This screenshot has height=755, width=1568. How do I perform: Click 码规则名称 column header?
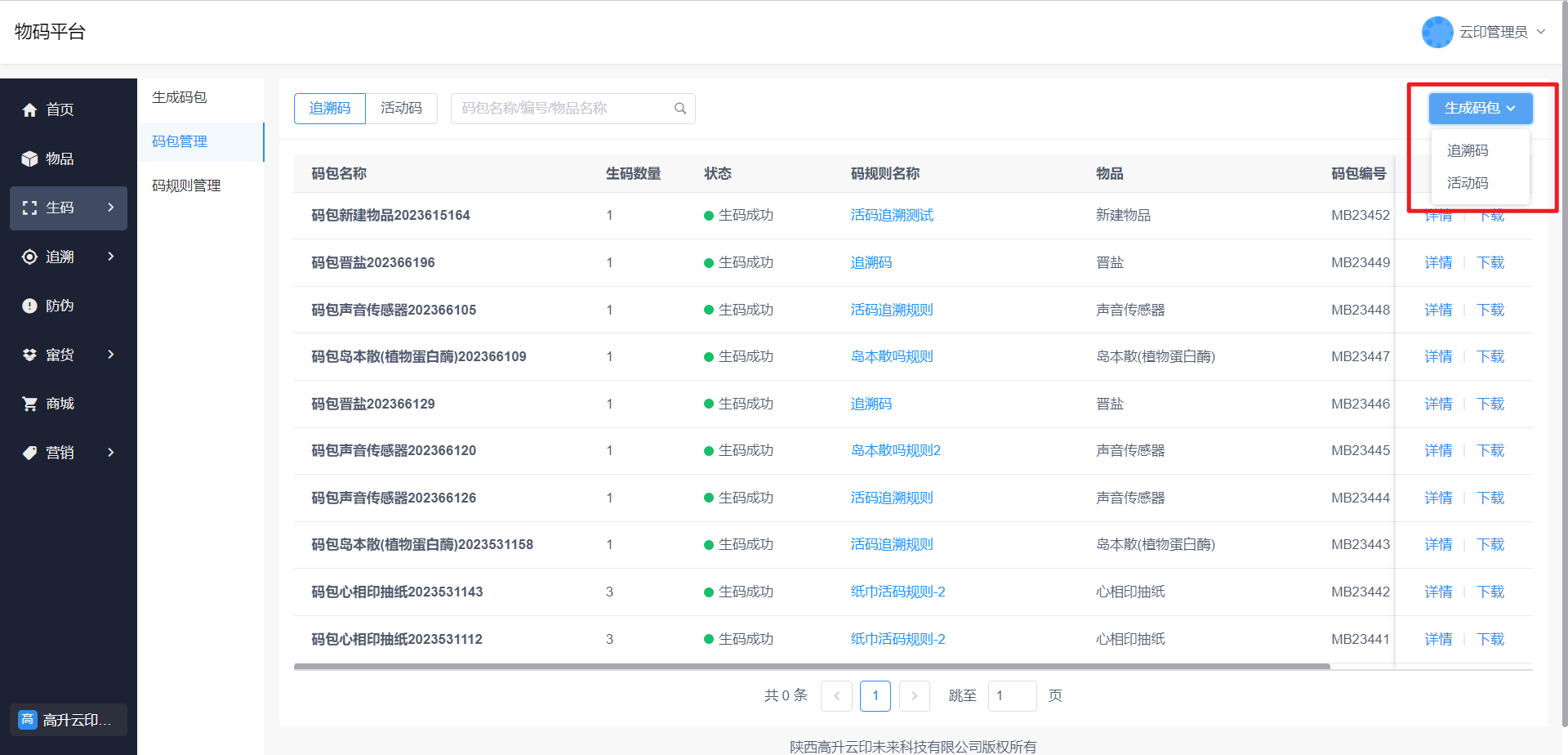coord(885,174)
